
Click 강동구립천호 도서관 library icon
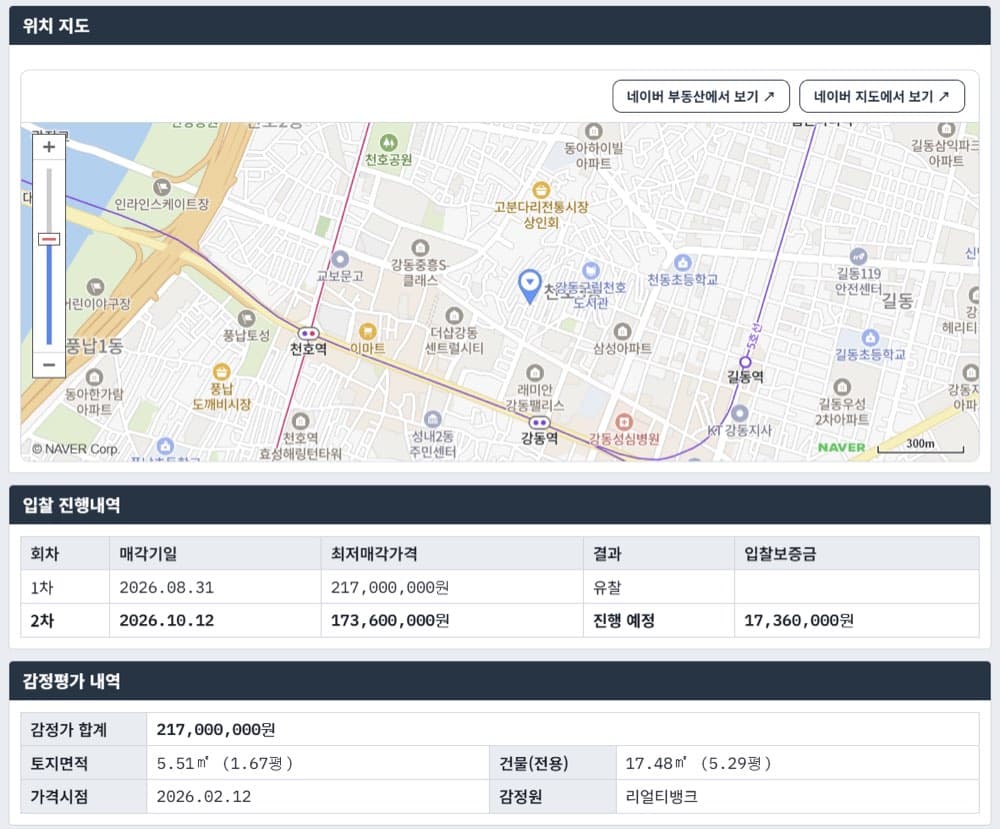click(x=591, y=270)
